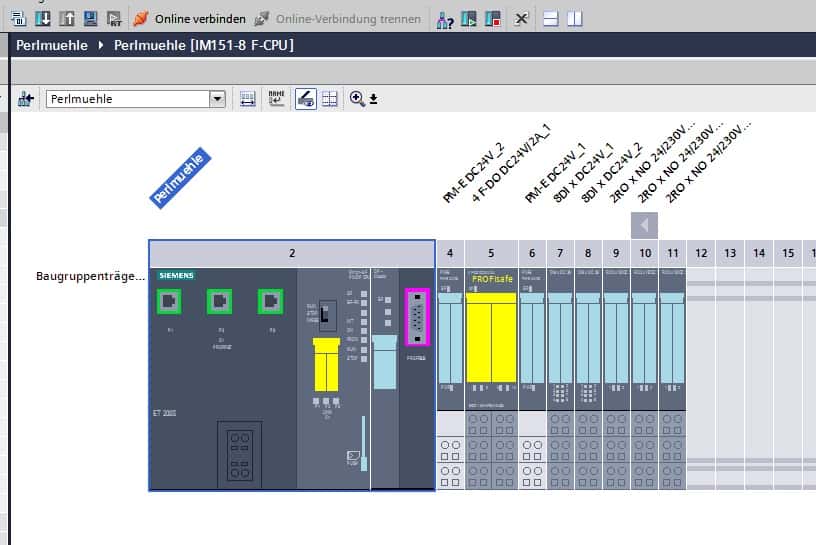Click Upload from device icon
Image resolution: width=816 pixels, height=545 pixels.
coord(67,19)
